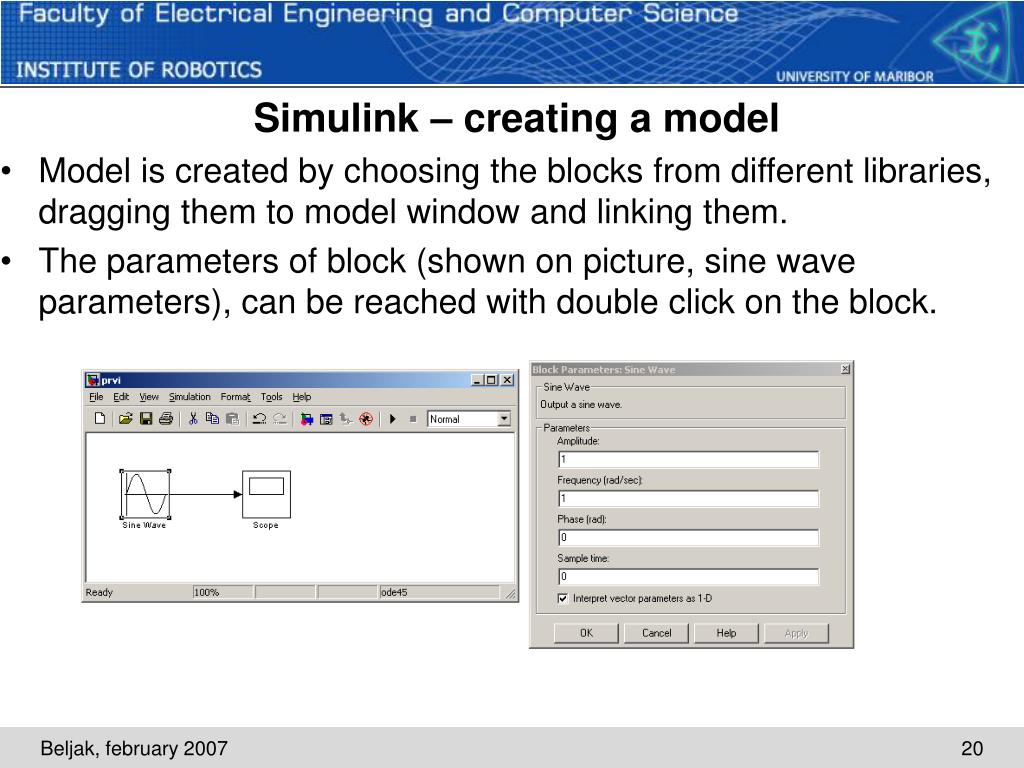Click the Redo toolbar icon
Viewport: 1024px width, 768px height.
coord(280,419)
